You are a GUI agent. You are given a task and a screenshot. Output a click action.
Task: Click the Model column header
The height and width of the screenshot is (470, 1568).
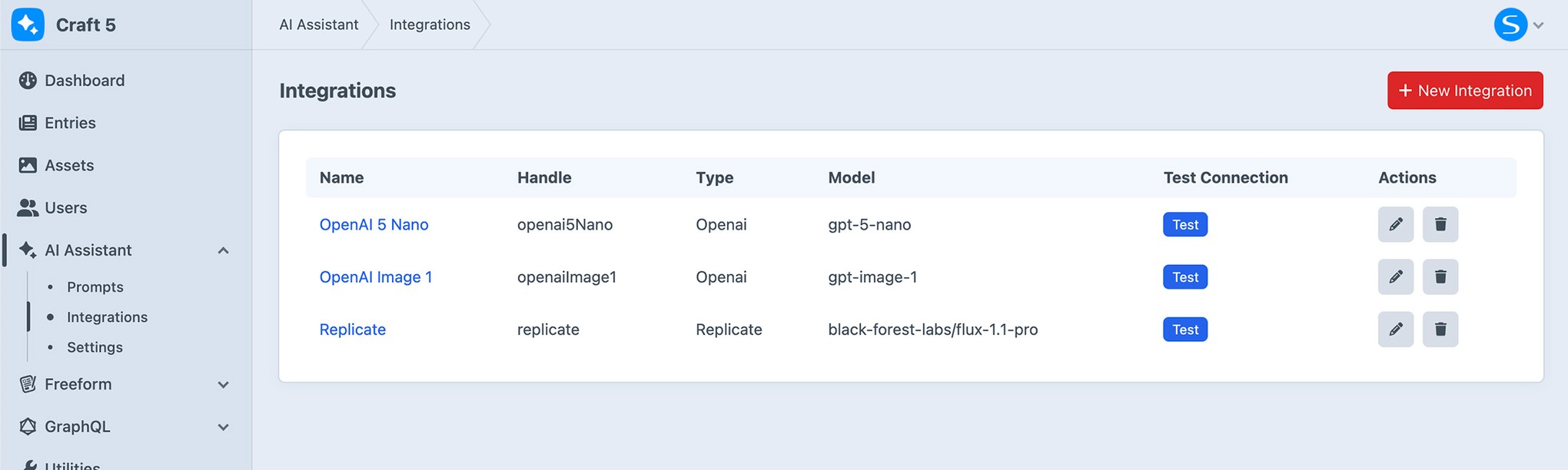click(x=852, y=177)
